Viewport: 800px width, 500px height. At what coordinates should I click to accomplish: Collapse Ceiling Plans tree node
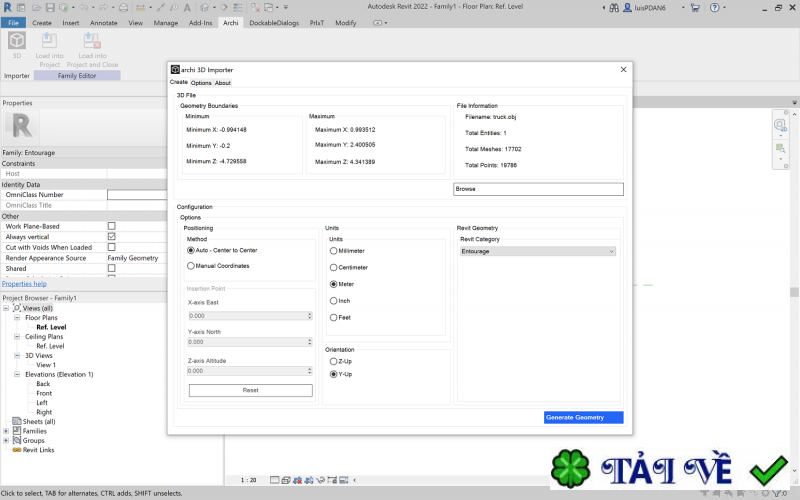(x=17, y=337)
